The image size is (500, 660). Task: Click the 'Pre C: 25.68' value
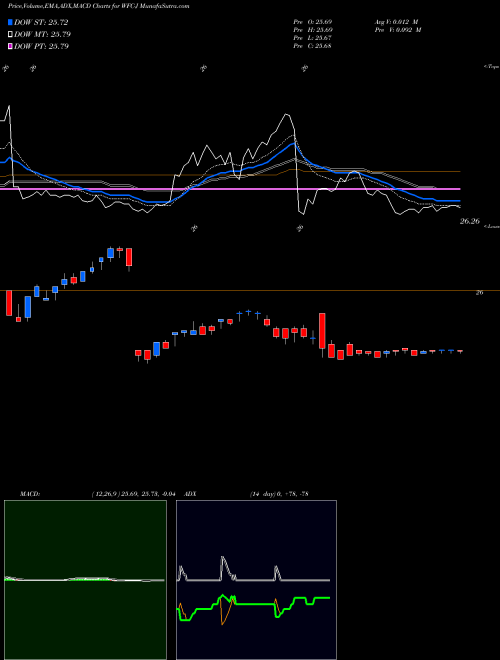(313, 46)
